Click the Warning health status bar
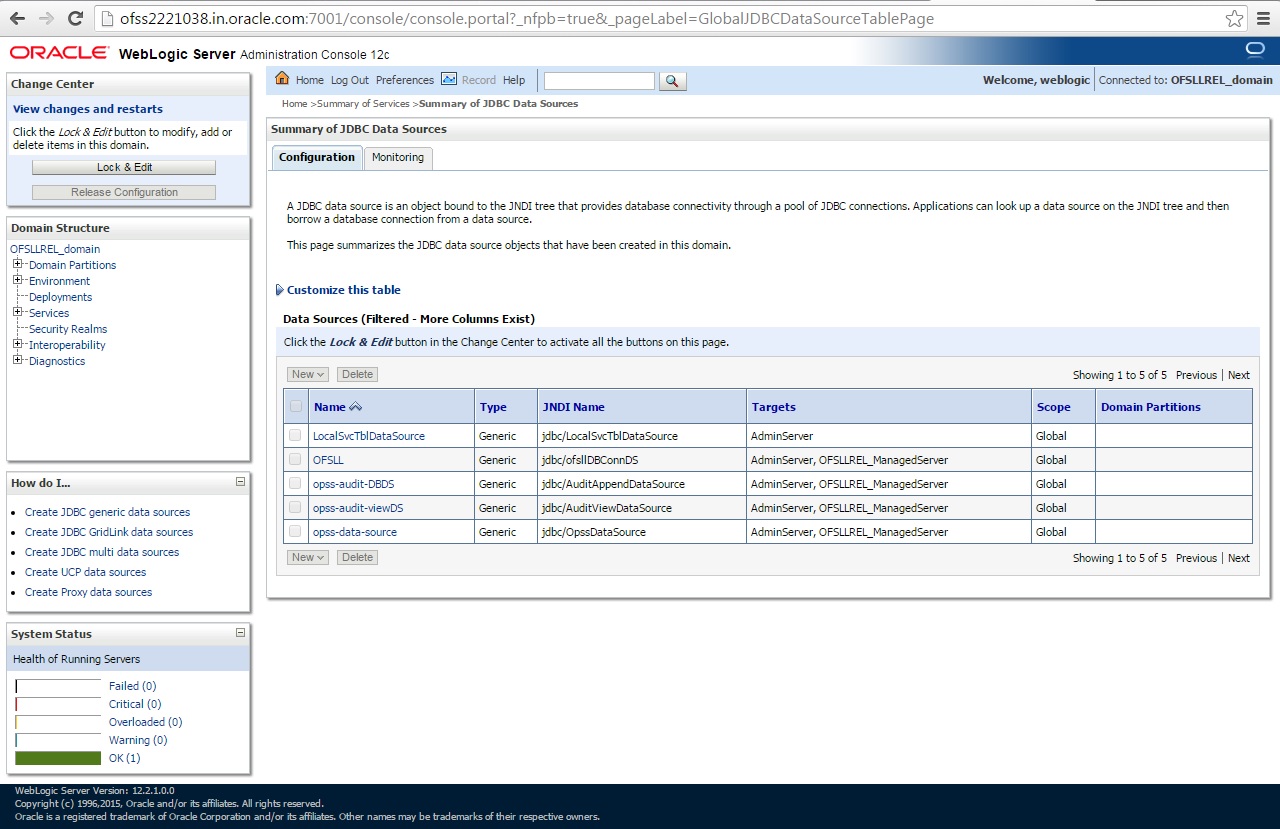Image resolution: width=1280 pixels, height=829 pixels. [x=58, y=740]
